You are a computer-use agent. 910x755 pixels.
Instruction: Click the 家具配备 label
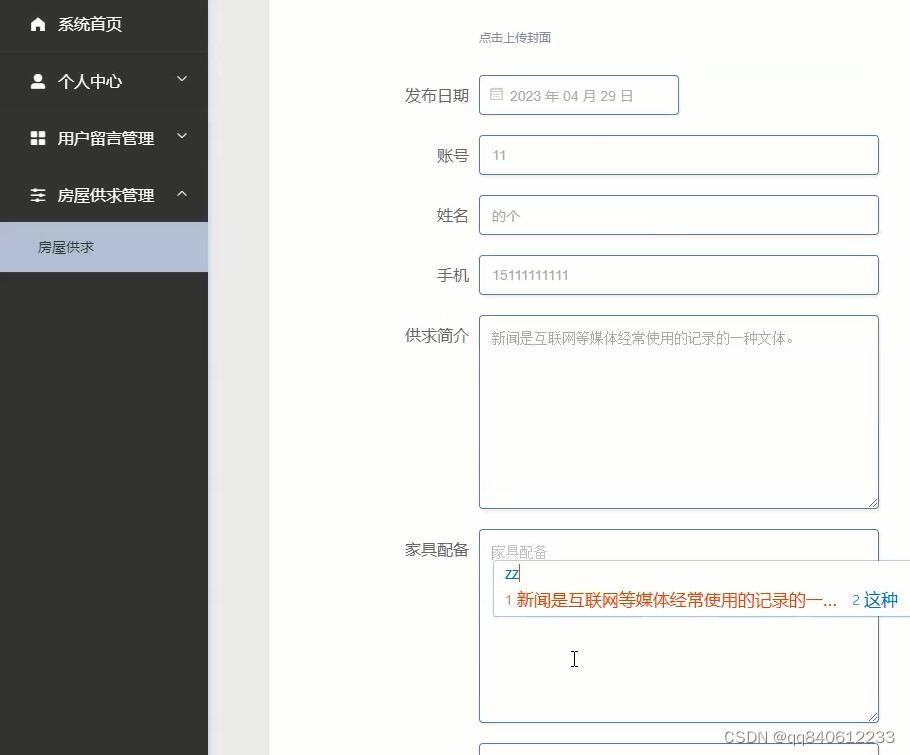[x=436, y=550]
